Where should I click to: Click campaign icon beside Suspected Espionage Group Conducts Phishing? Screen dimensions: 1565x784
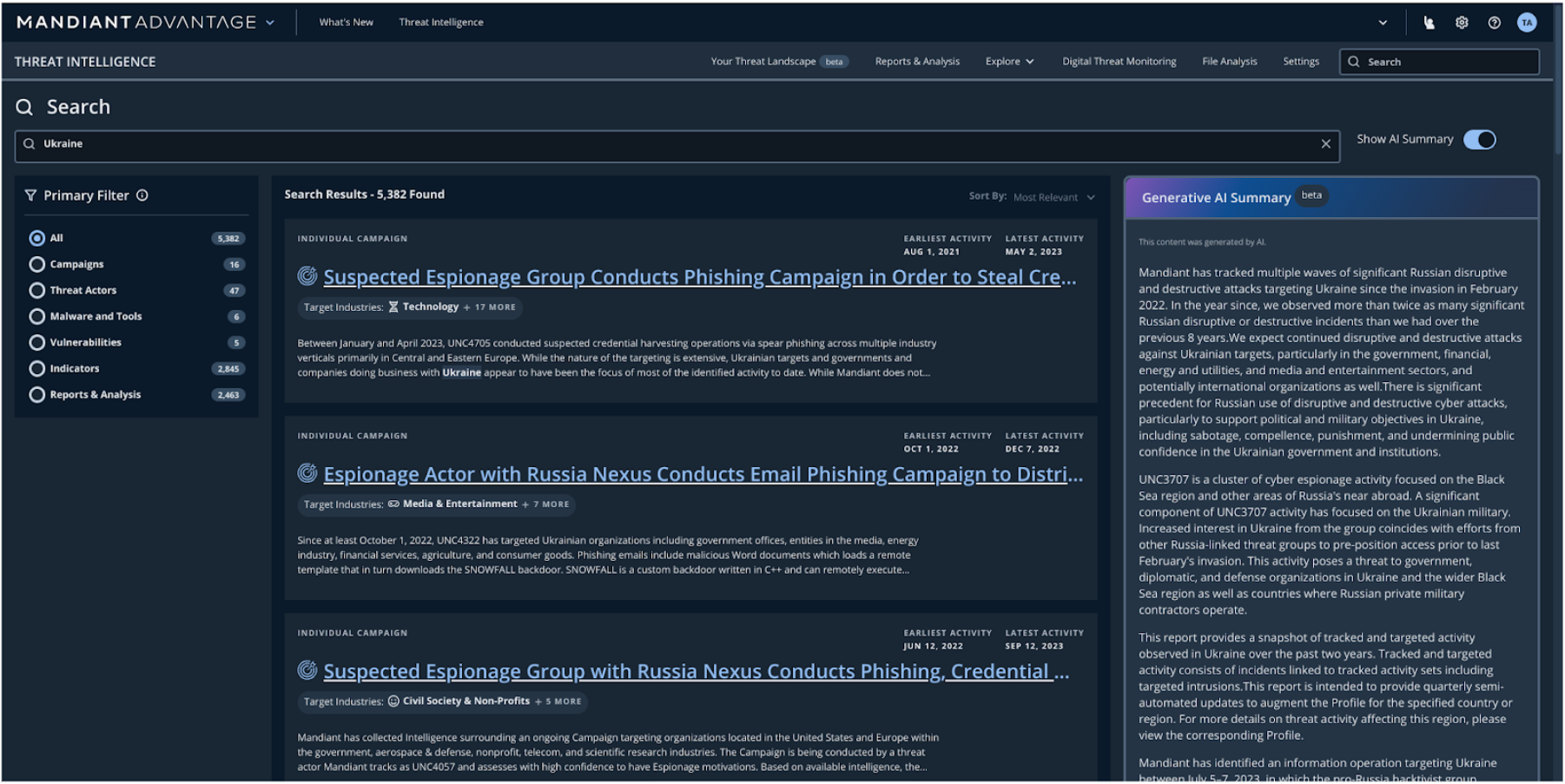307,276
